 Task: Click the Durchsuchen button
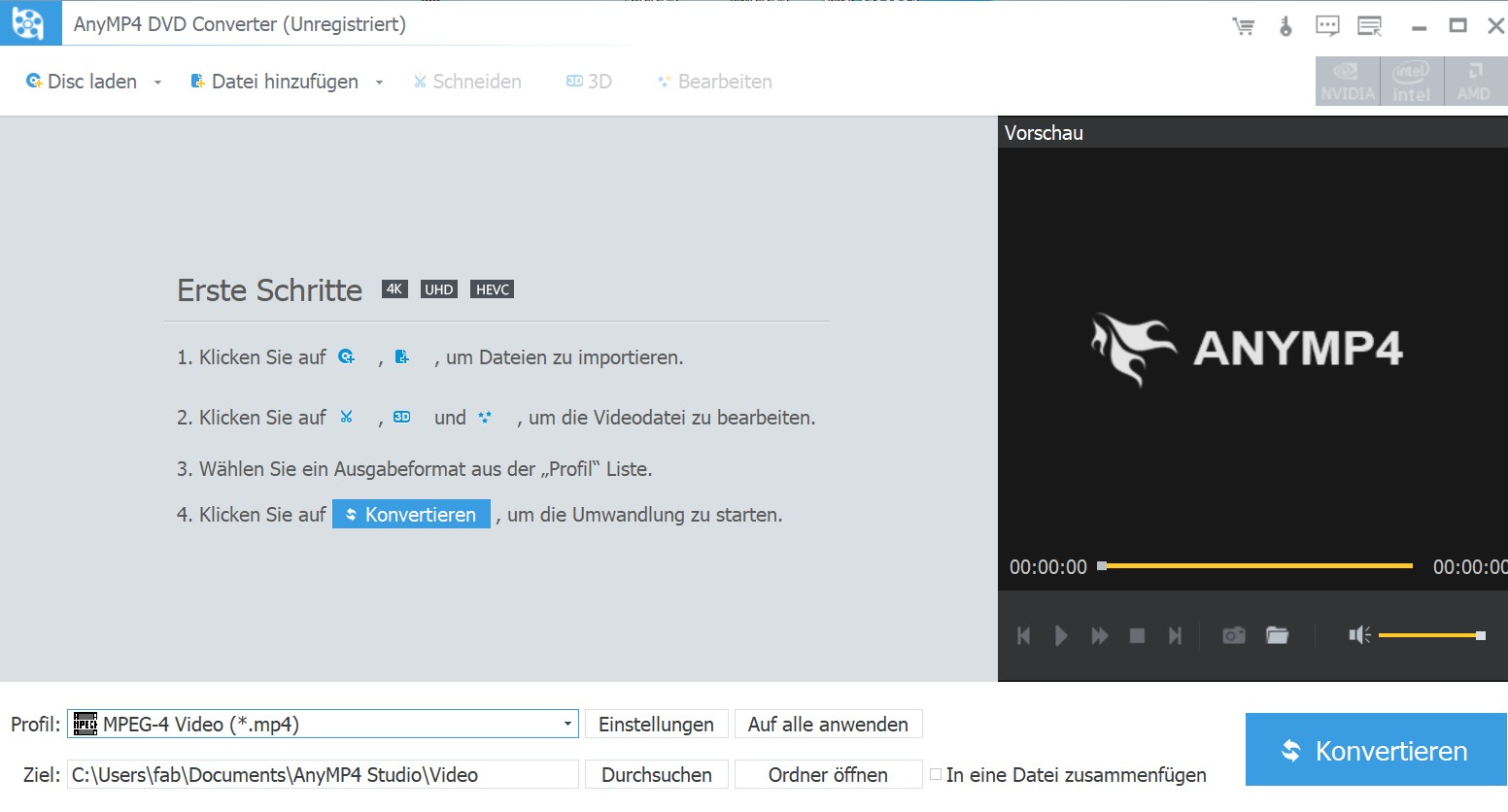(657, 774)
